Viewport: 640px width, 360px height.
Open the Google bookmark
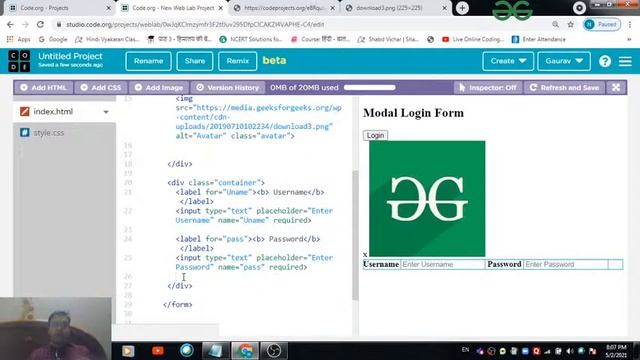[x=53, y=39]
